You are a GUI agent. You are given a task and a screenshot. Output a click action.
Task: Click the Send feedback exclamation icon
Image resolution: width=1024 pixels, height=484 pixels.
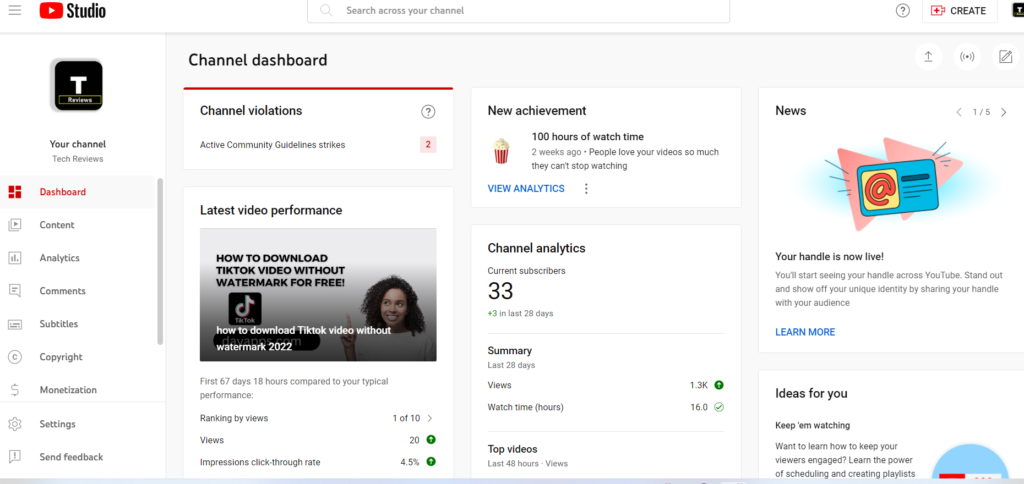(x=14, y=457)
